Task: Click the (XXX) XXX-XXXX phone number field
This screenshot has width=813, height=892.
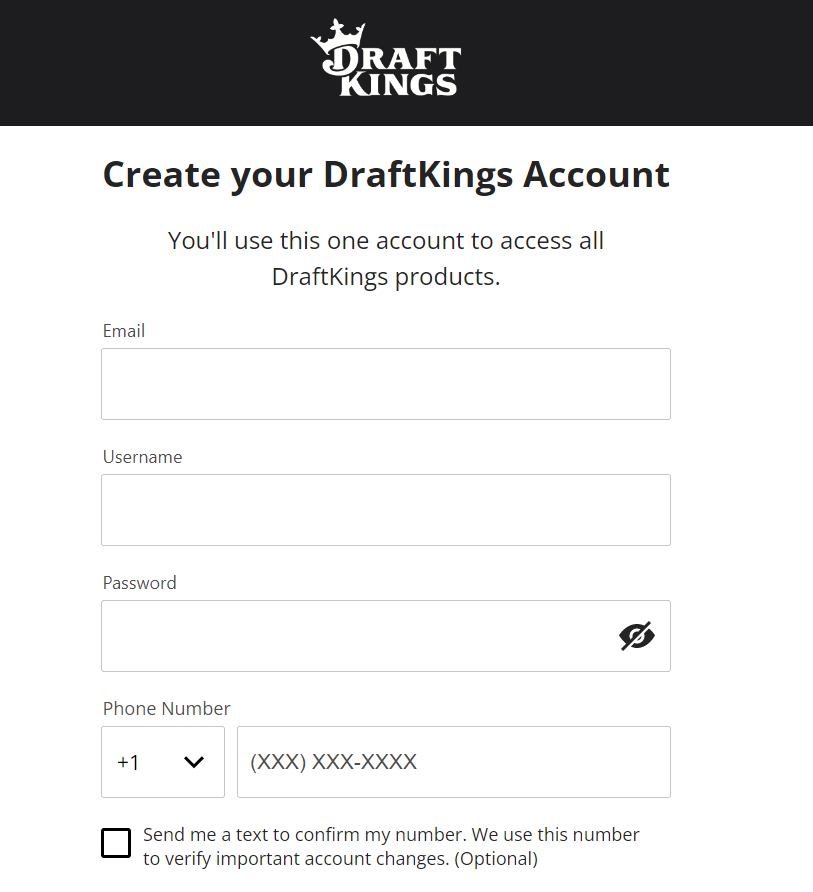Action: [x=453, y=762]
